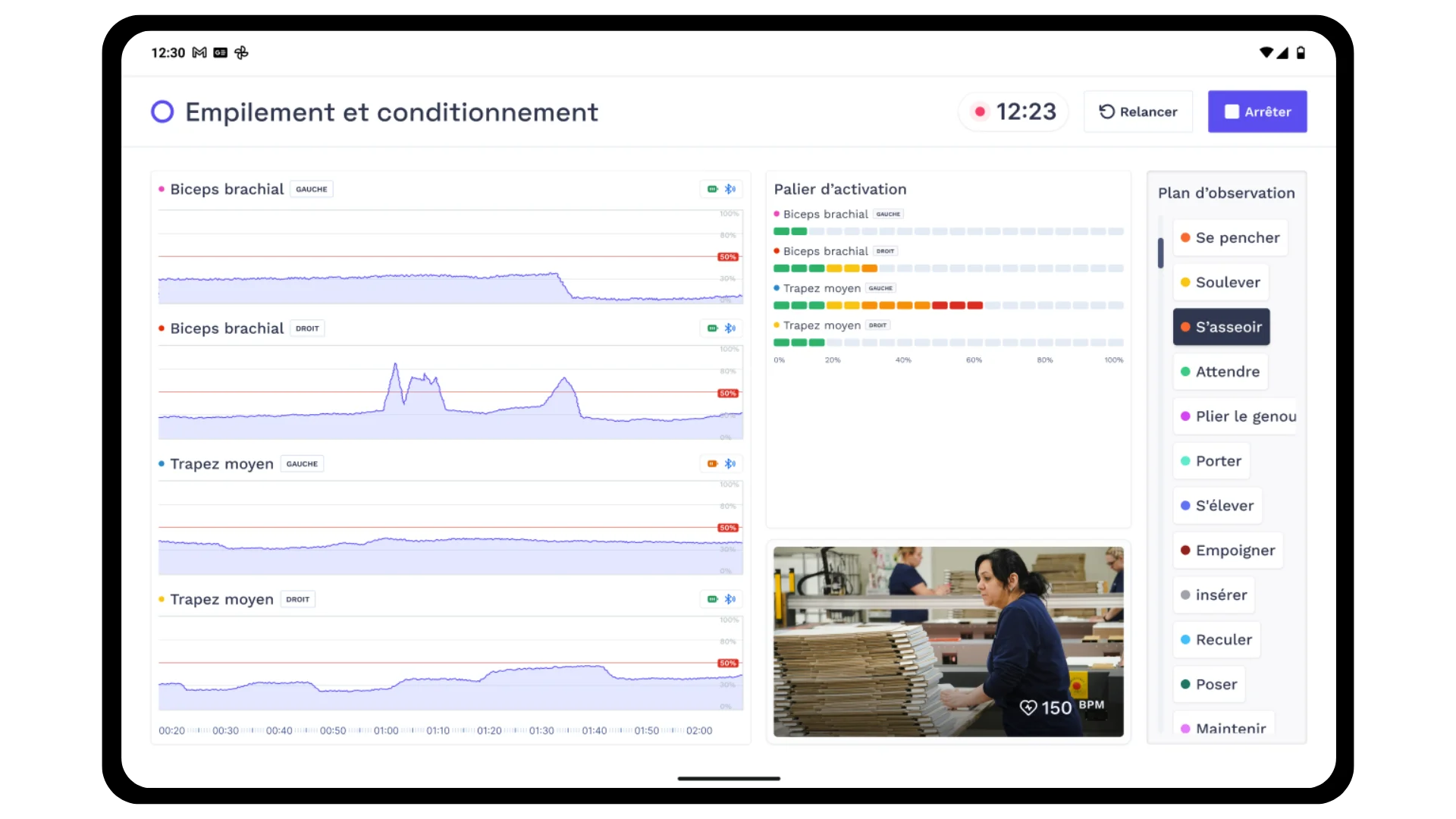
Task: Expand the Biceps brachial GAUCHE label tag
Action: coord(311,189)
